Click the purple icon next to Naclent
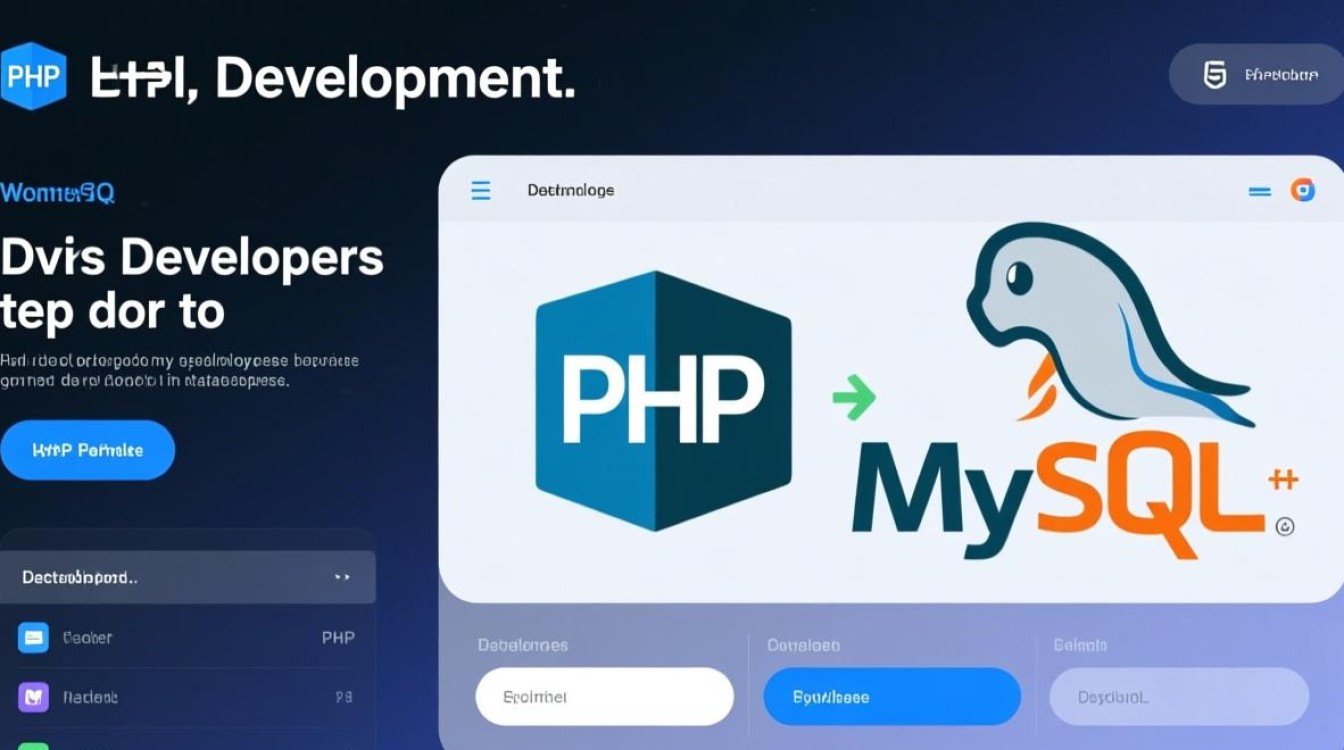The image size is (1344, 750). 33,697
